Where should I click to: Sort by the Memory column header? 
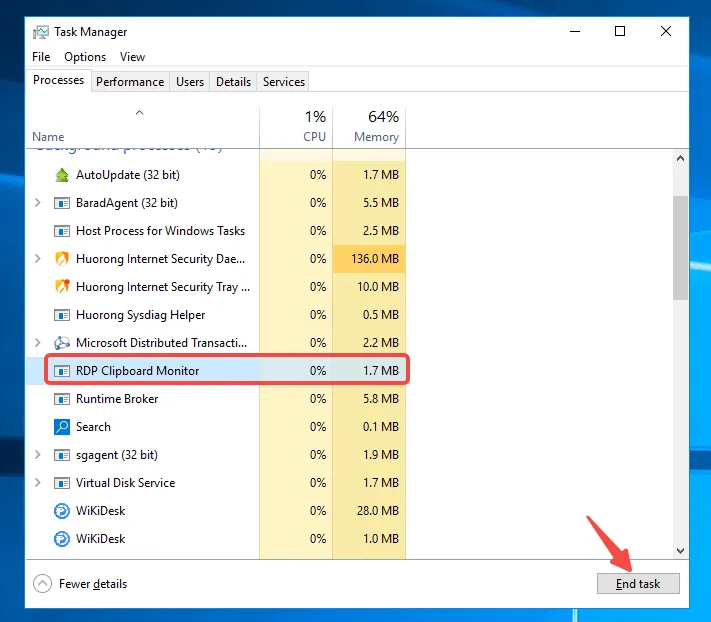point(369,127)
